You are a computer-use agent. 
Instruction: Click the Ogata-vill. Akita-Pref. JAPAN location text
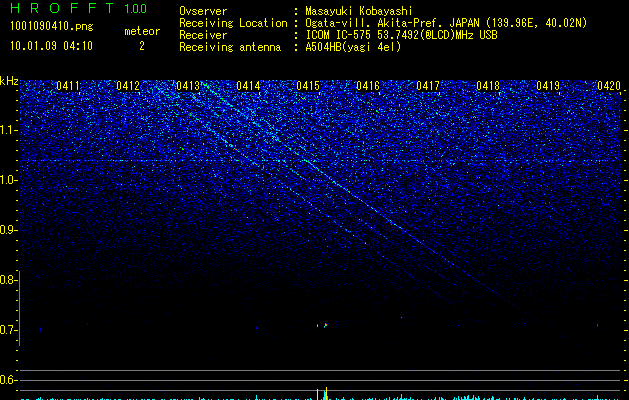pos(446,23)
